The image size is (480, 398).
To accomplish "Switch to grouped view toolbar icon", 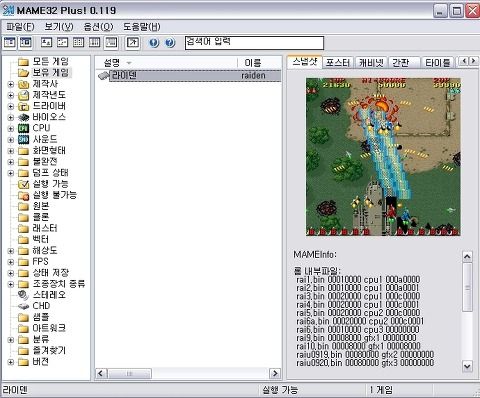I will point(111,42).
